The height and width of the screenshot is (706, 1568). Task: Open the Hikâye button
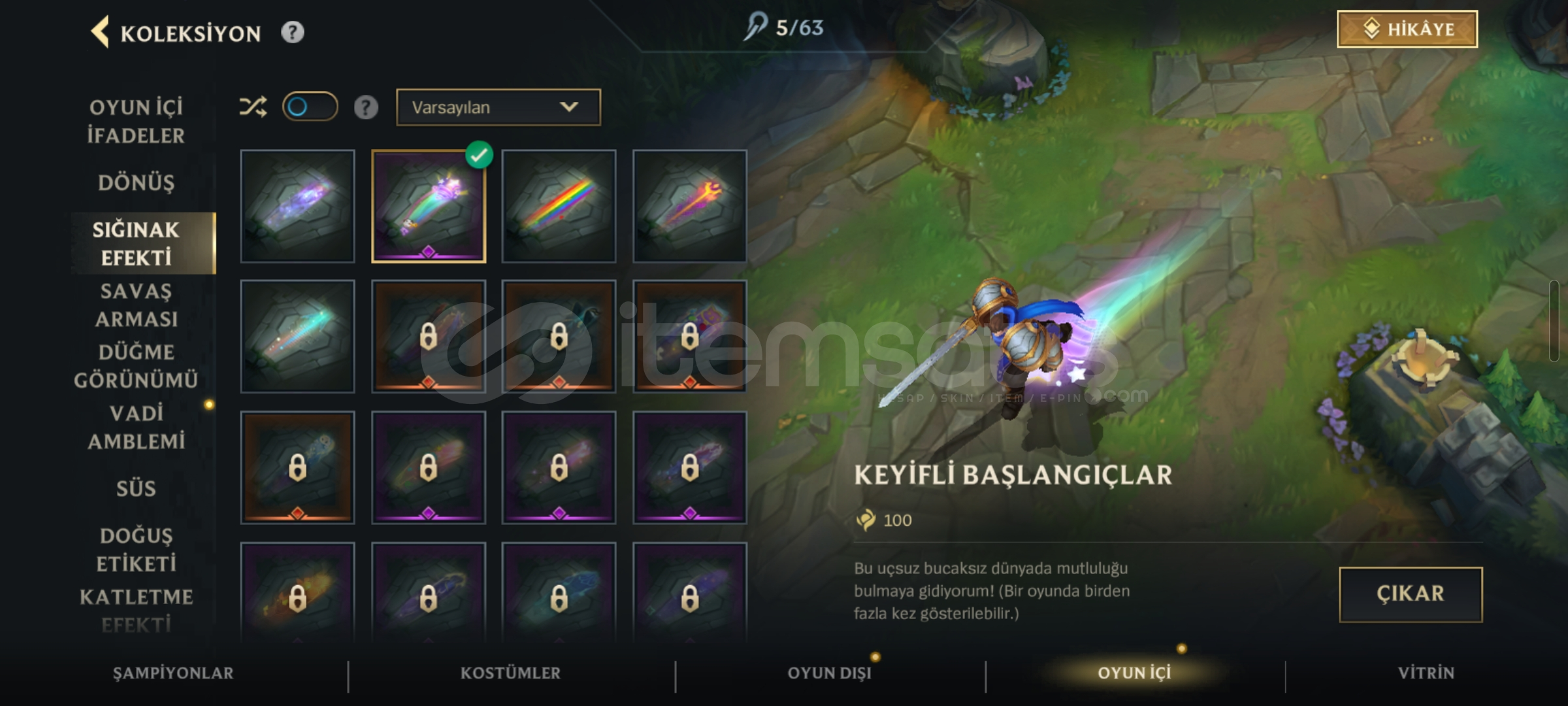tap(1407, 29)
